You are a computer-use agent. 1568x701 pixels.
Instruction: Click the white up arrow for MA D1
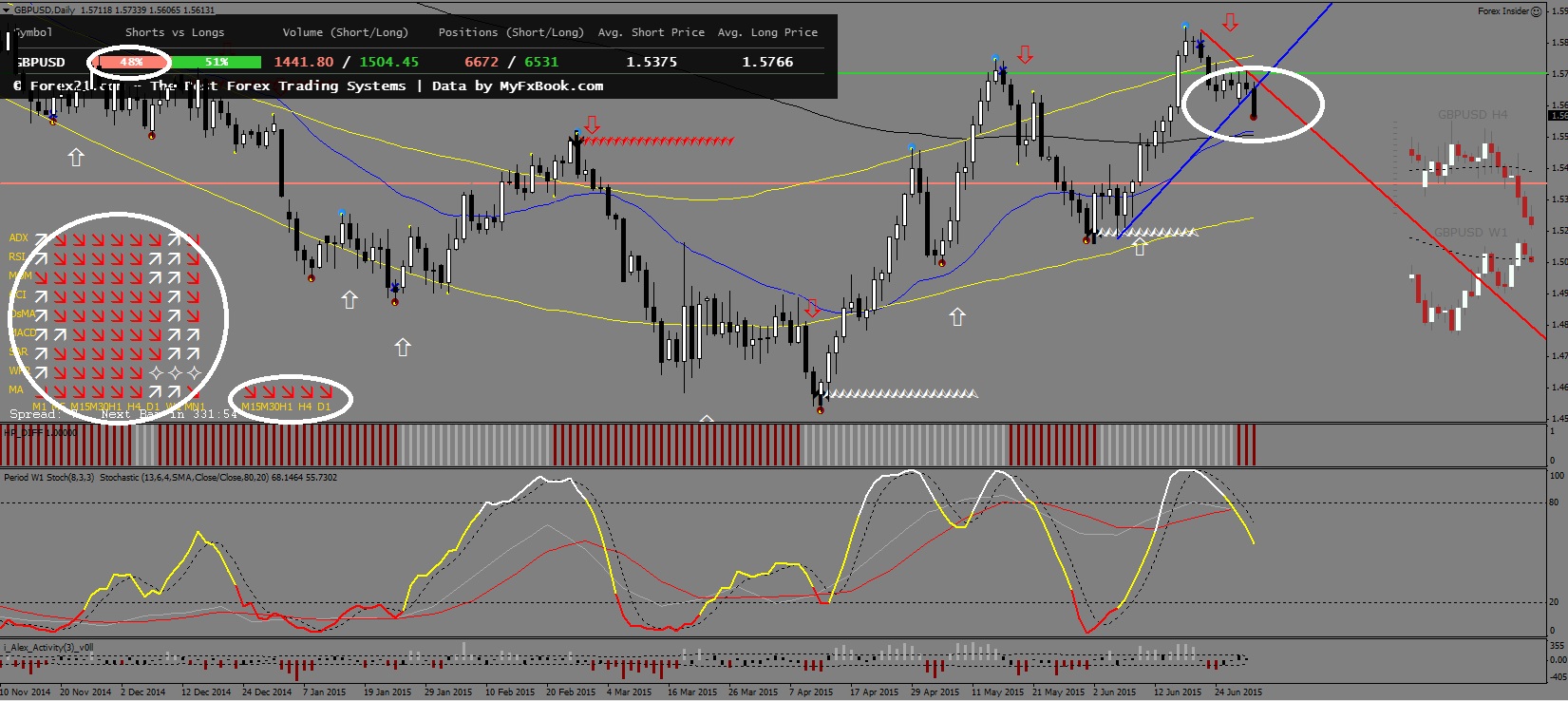pyautogui.click(x=155, y=391)
